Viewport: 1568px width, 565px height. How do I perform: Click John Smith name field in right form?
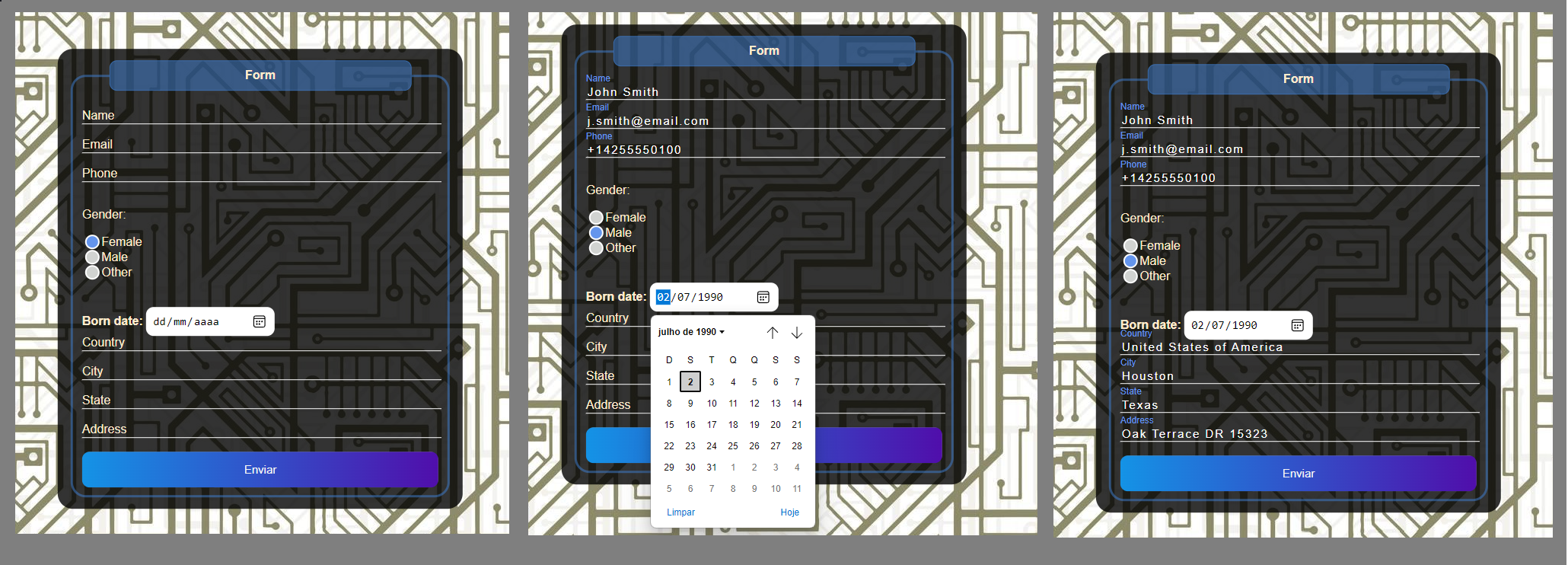[x=1299, y=120]
